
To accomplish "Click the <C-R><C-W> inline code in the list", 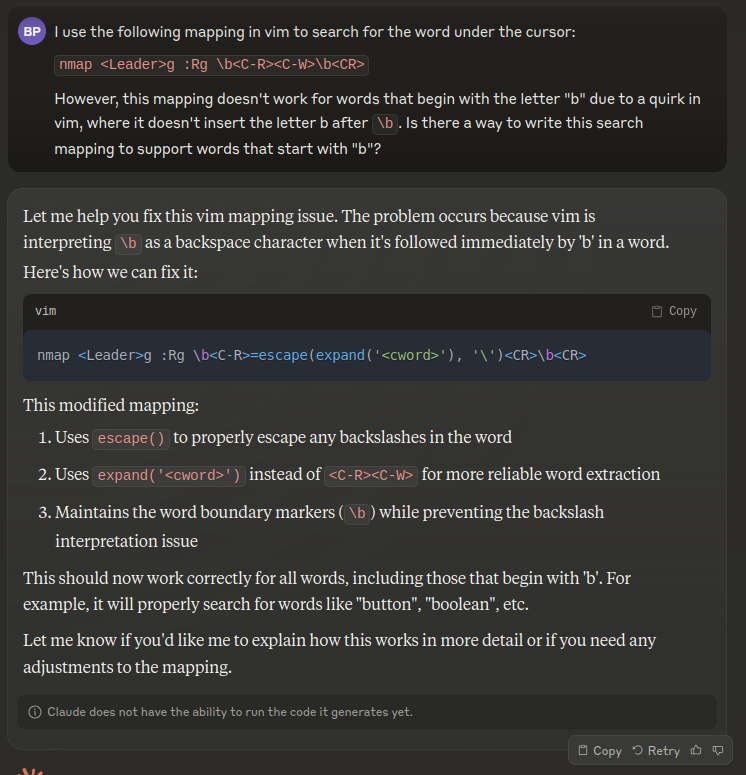I will pyautogui.click(x=372, y=475).
